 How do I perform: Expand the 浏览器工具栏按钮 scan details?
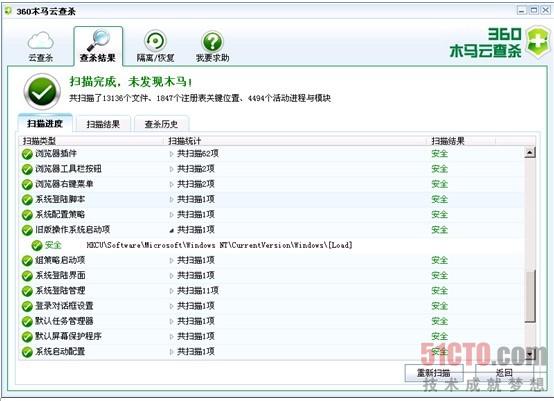pos(171,169)
